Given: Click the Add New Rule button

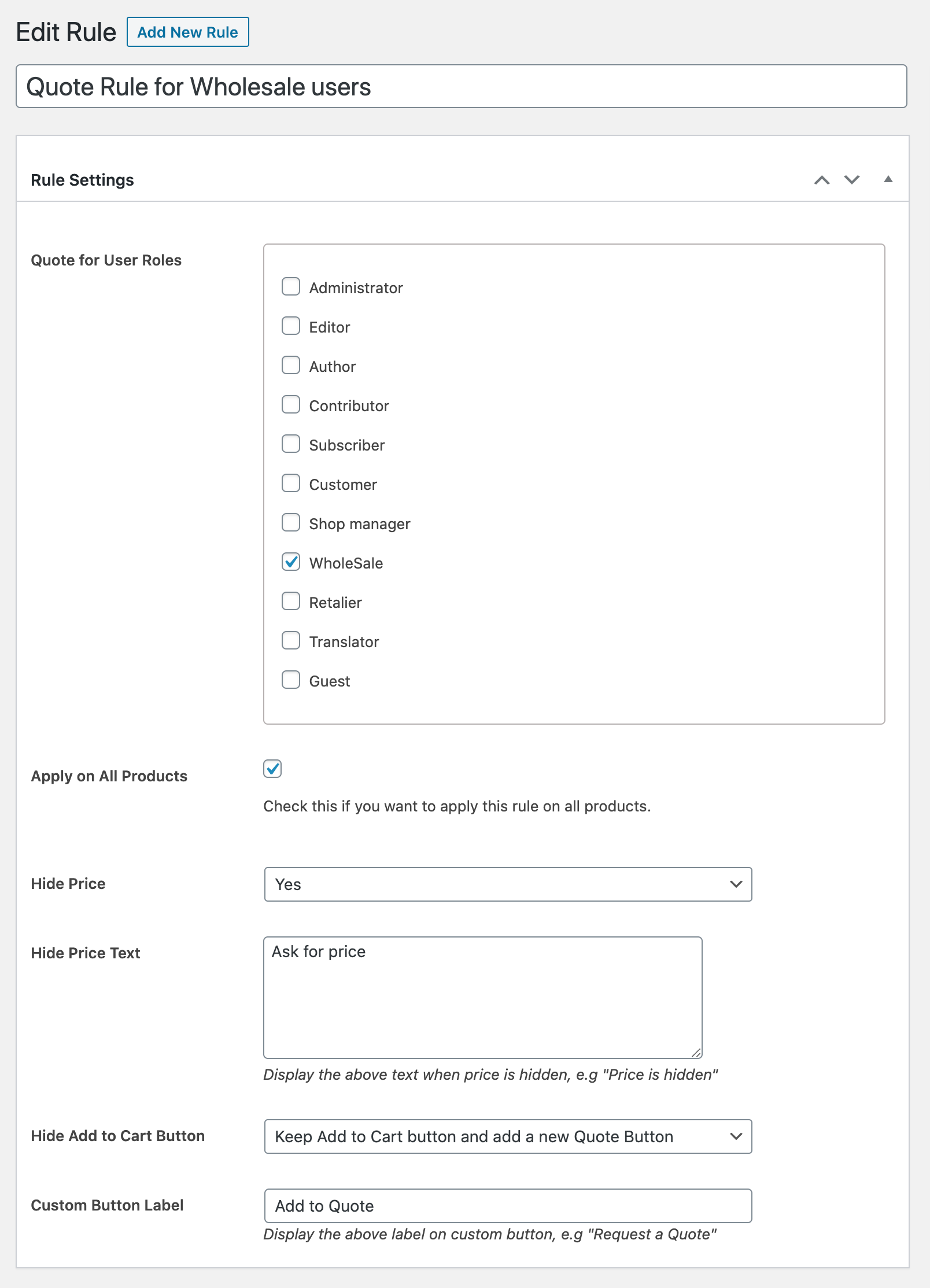Looking at the screenshot, I should (x=187, y=32).
